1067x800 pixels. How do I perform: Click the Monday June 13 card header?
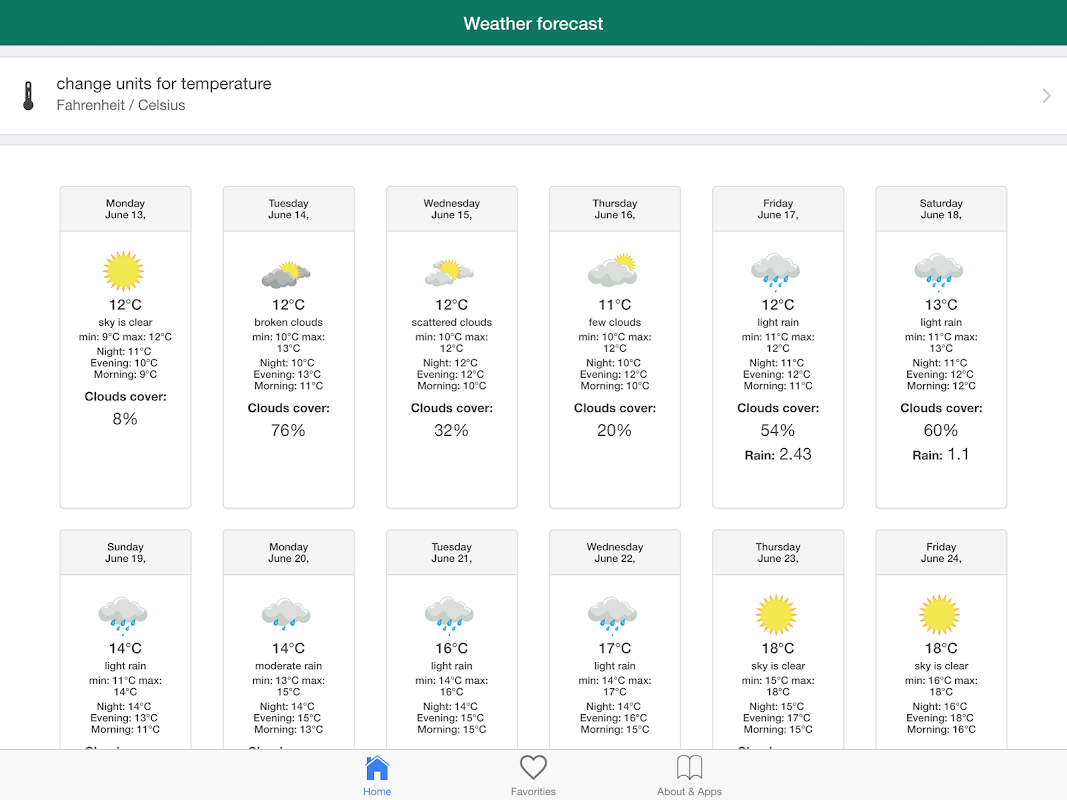coord(125,209)
